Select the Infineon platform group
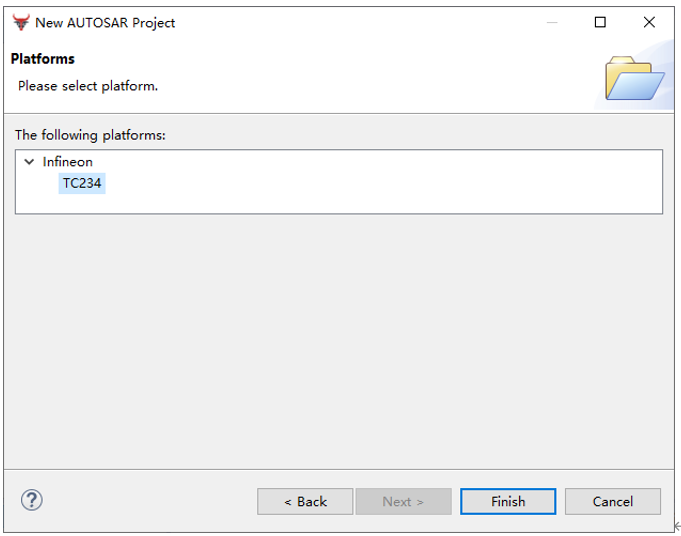The image size is (681, 536). tap(67, 162)
